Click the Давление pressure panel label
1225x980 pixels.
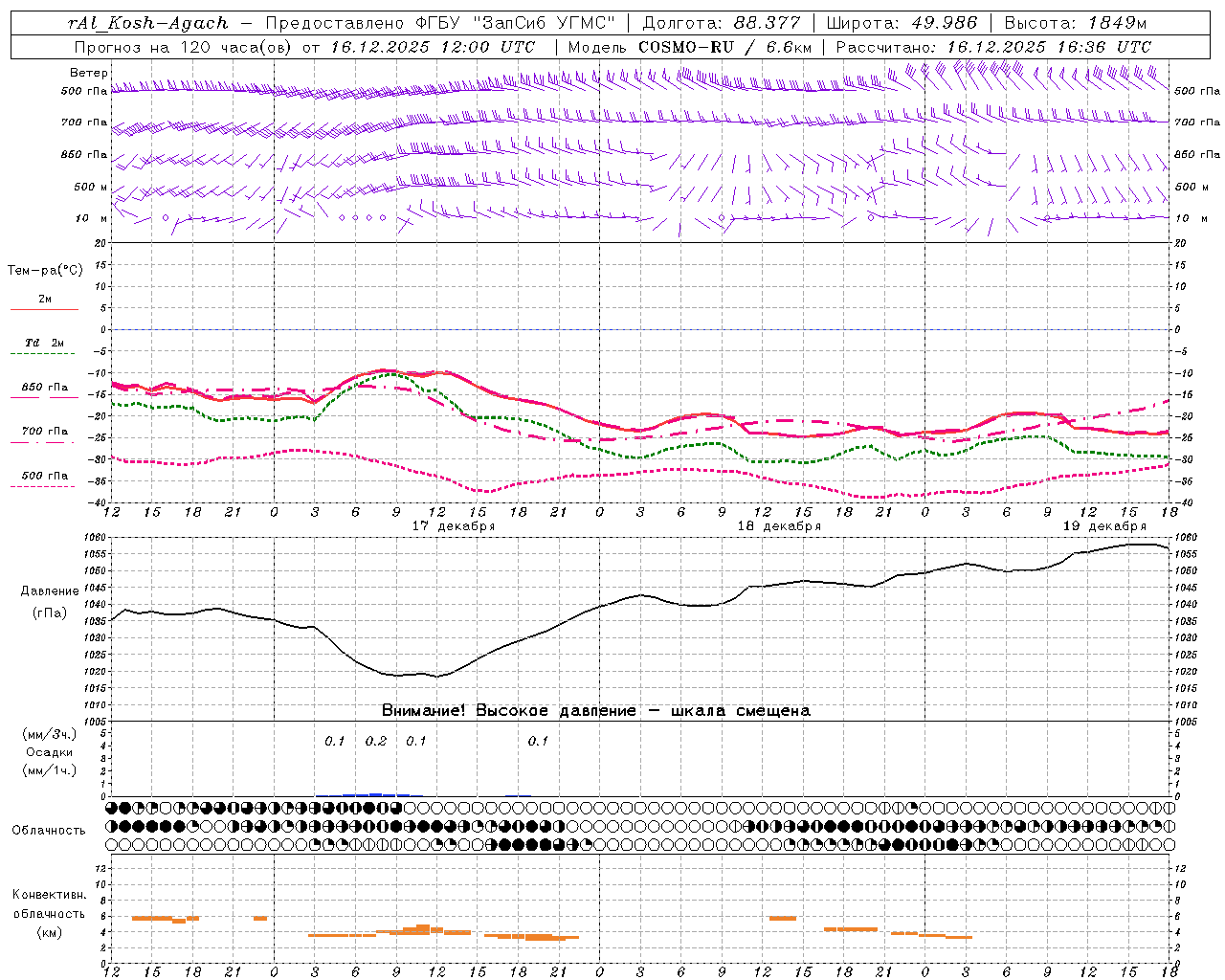pos(50,591)
